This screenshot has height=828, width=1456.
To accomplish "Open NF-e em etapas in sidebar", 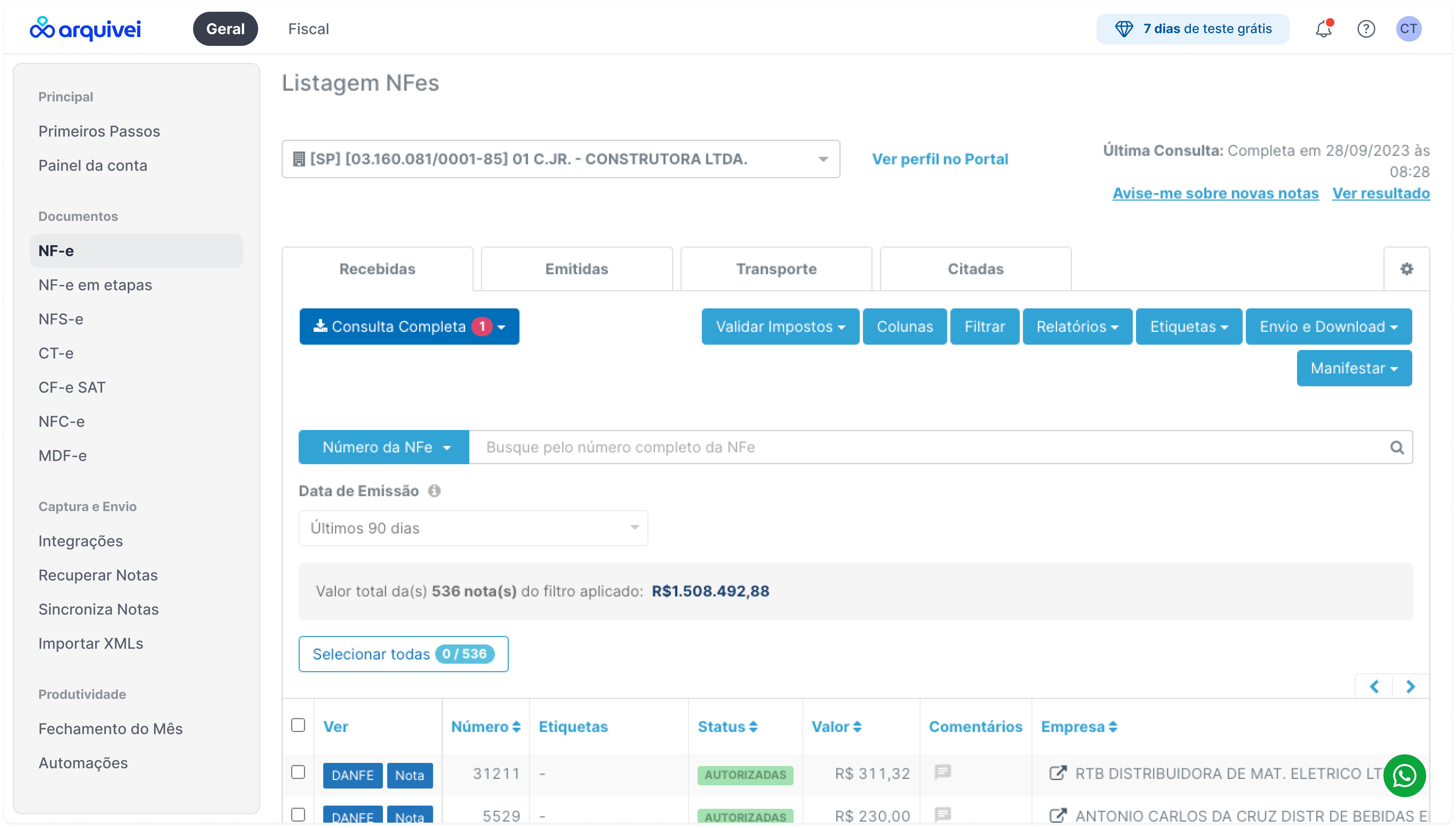I will tap(95, 284).
